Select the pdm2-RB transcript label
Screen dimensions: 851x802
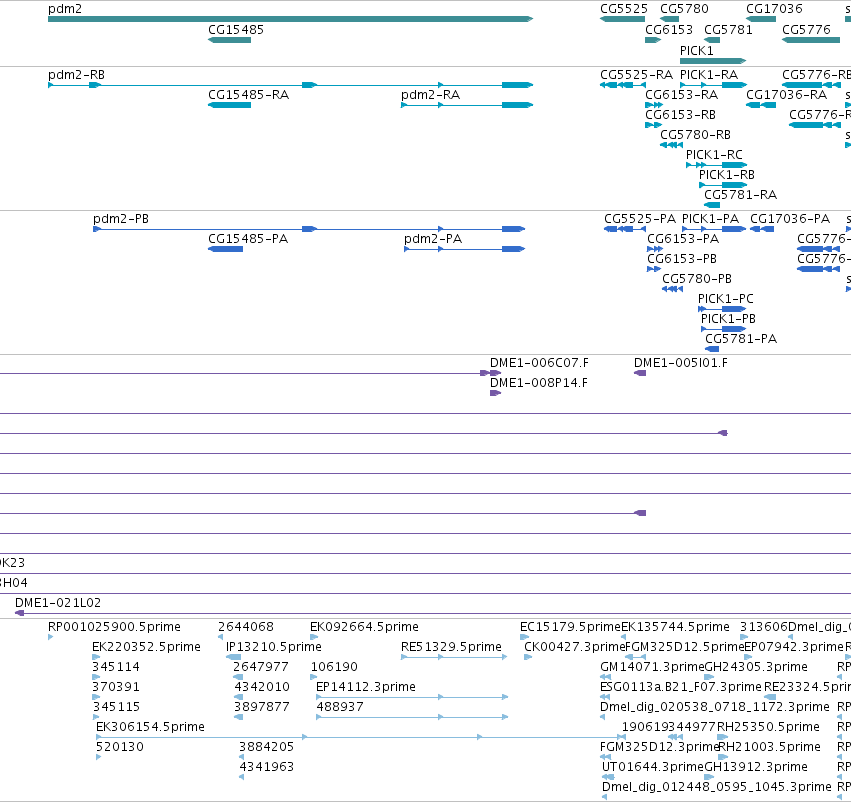(76, 75)
